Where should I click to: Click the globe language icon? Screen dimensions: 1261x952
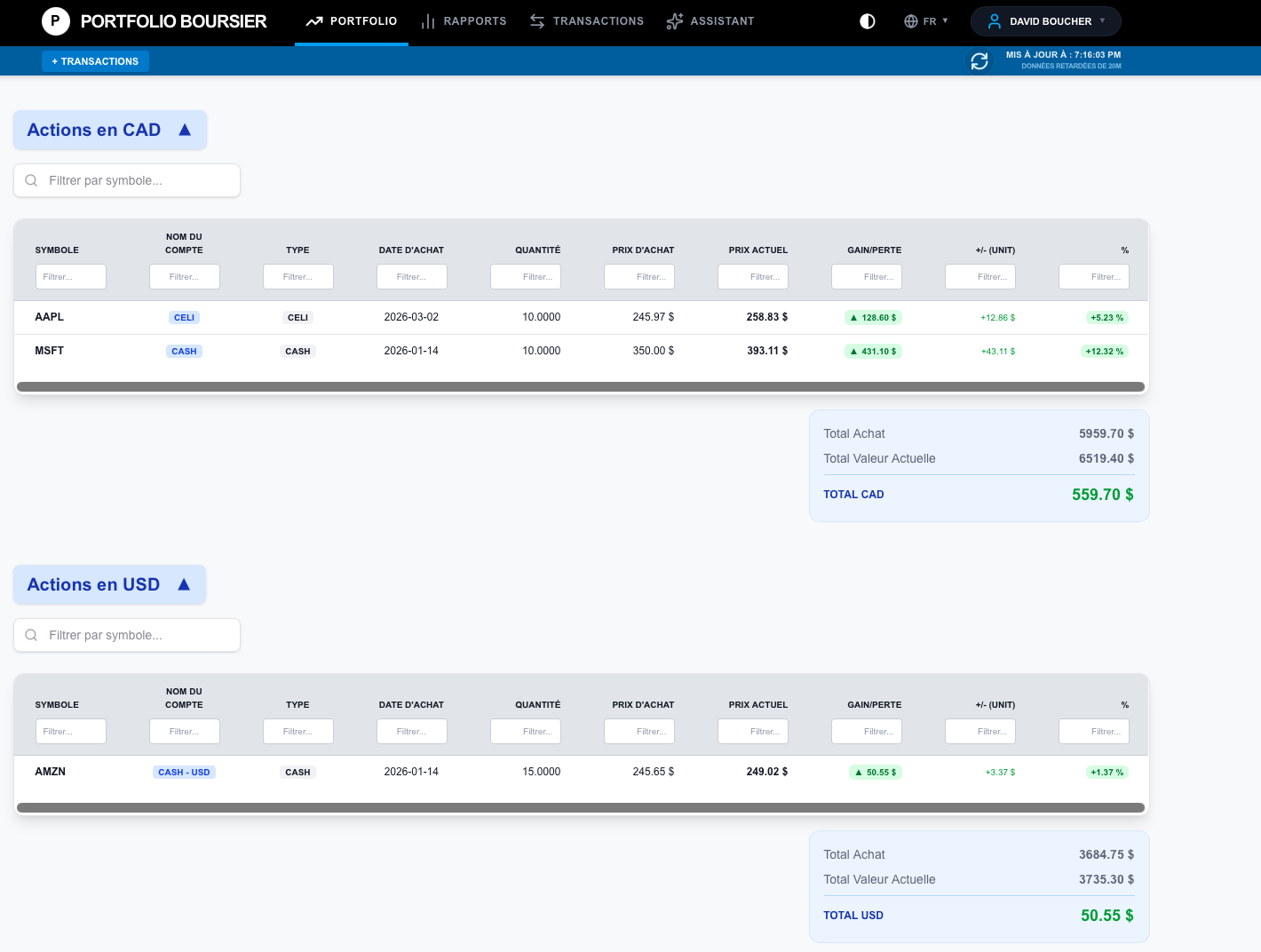point(909,20)
